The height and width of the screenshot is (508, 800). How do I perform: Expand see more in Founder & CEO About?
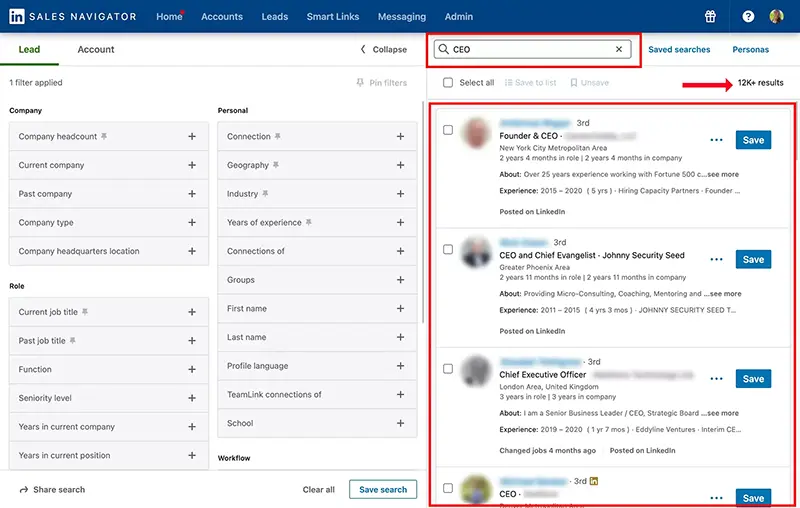[723, 174]
